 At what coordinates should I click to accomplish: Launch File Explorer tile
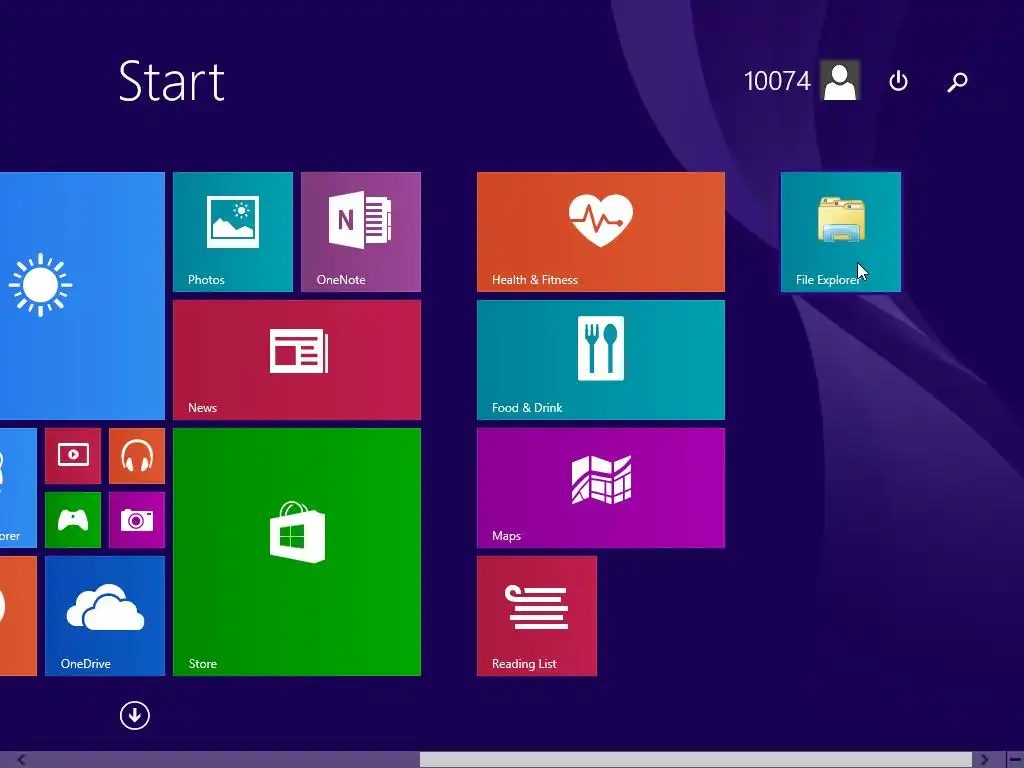click(840, 232)
